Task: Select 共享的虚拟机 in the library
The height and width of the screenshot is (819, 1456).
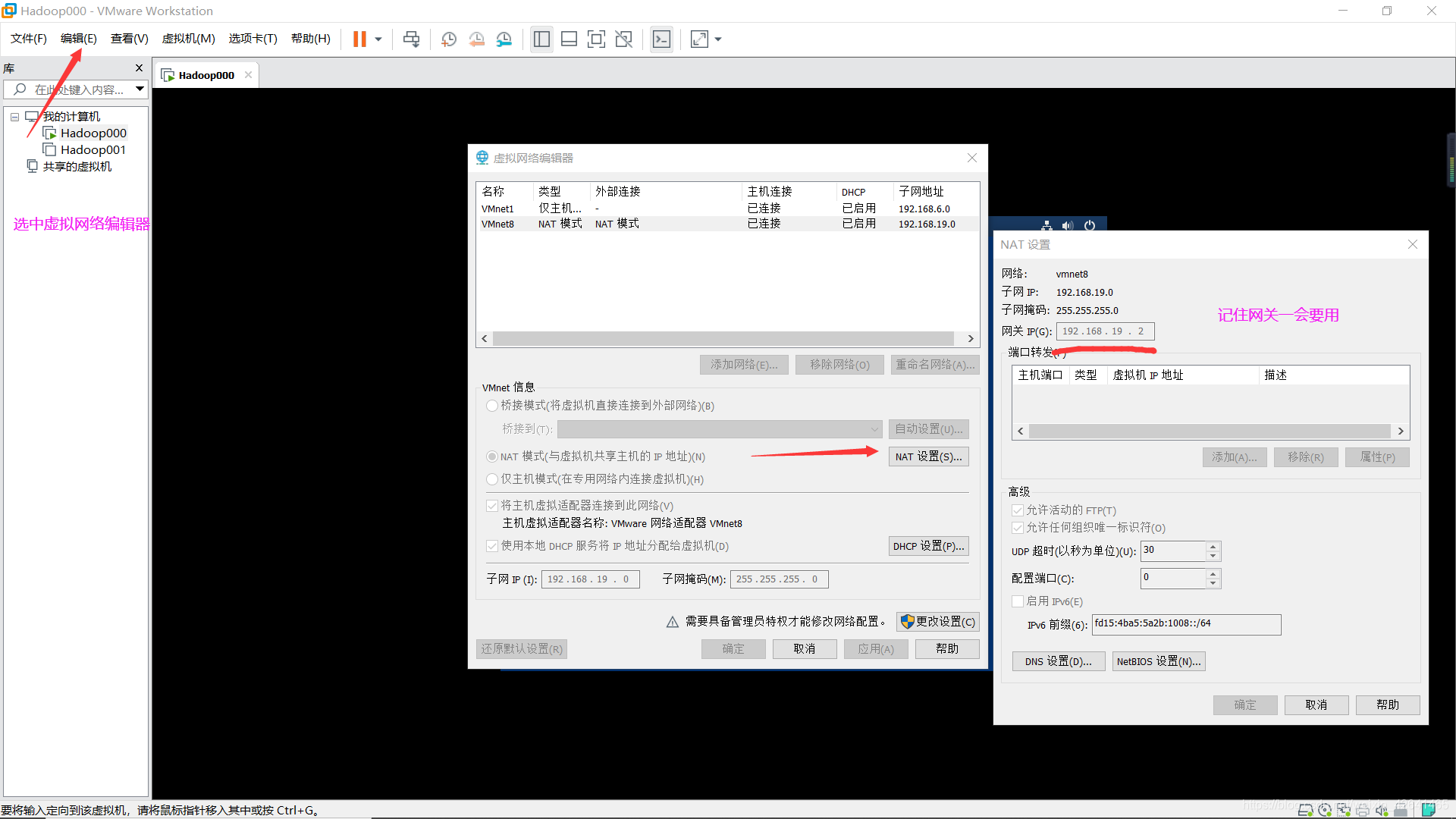Action: click(x=77, y=167)
